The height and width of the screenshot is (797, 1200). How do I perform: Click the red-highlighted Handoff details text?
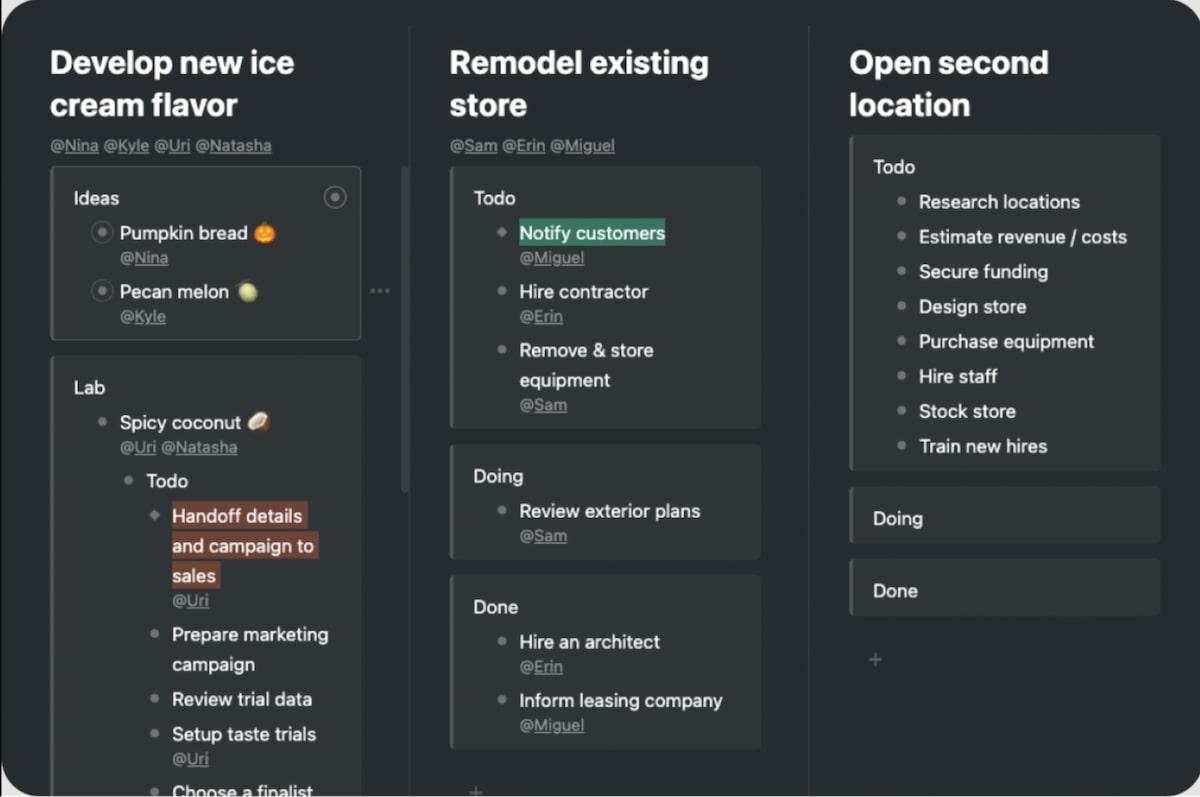(237, 516)
